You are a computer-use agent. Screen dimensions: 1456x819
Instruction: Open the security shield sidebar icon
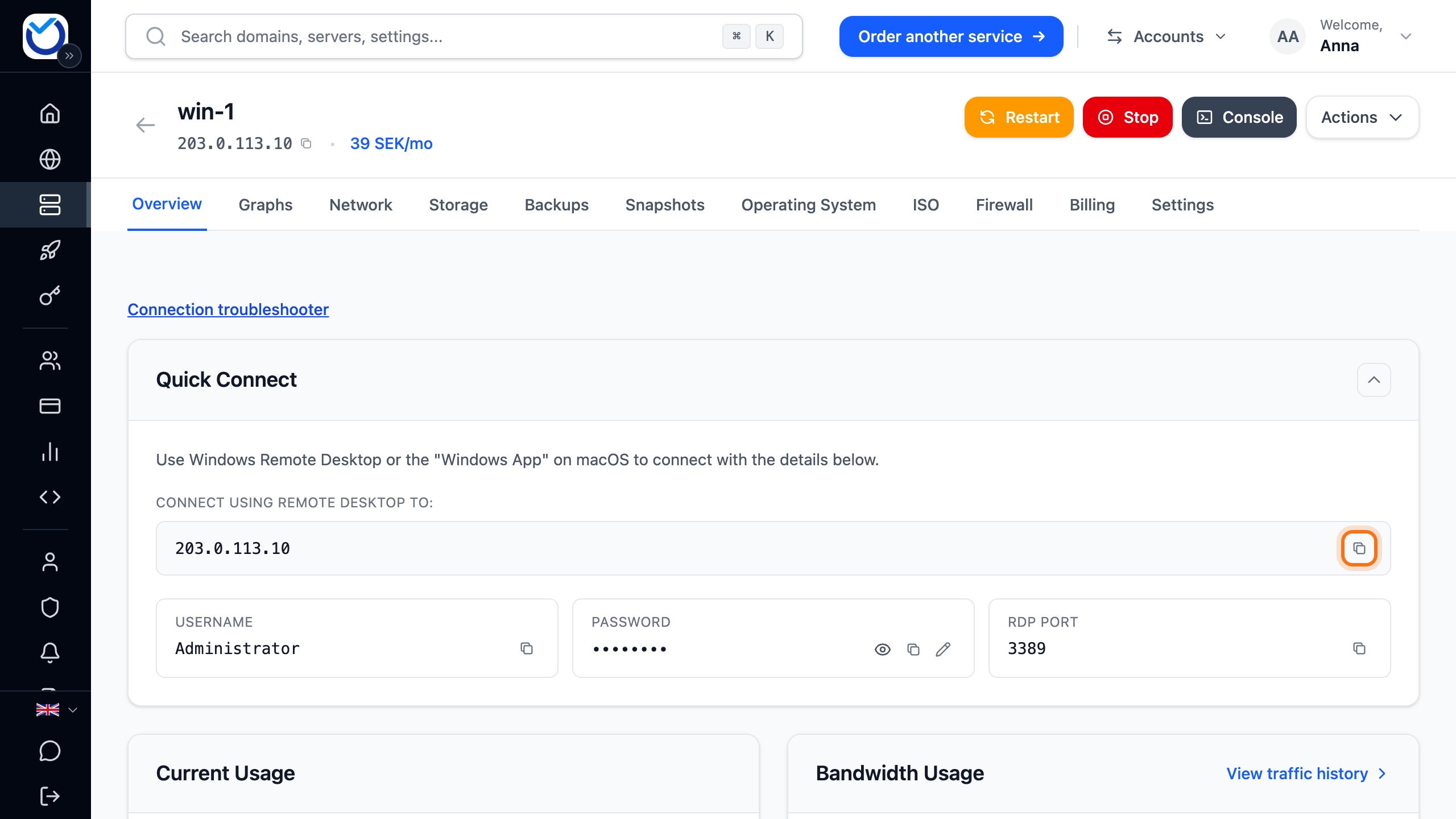click(50, 607)
